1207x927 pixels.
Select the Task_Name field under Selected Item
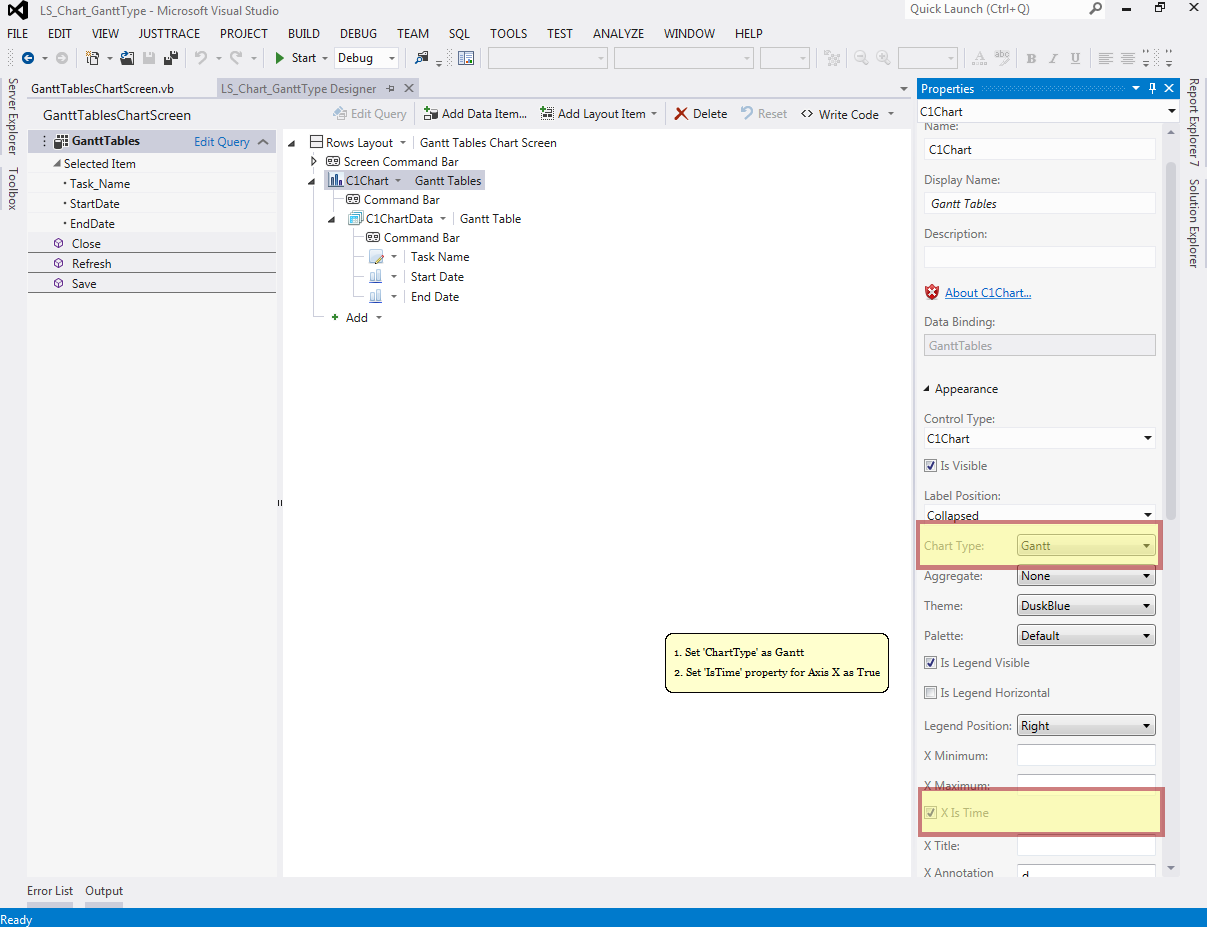pyautogui.click(x=100, y=184)
